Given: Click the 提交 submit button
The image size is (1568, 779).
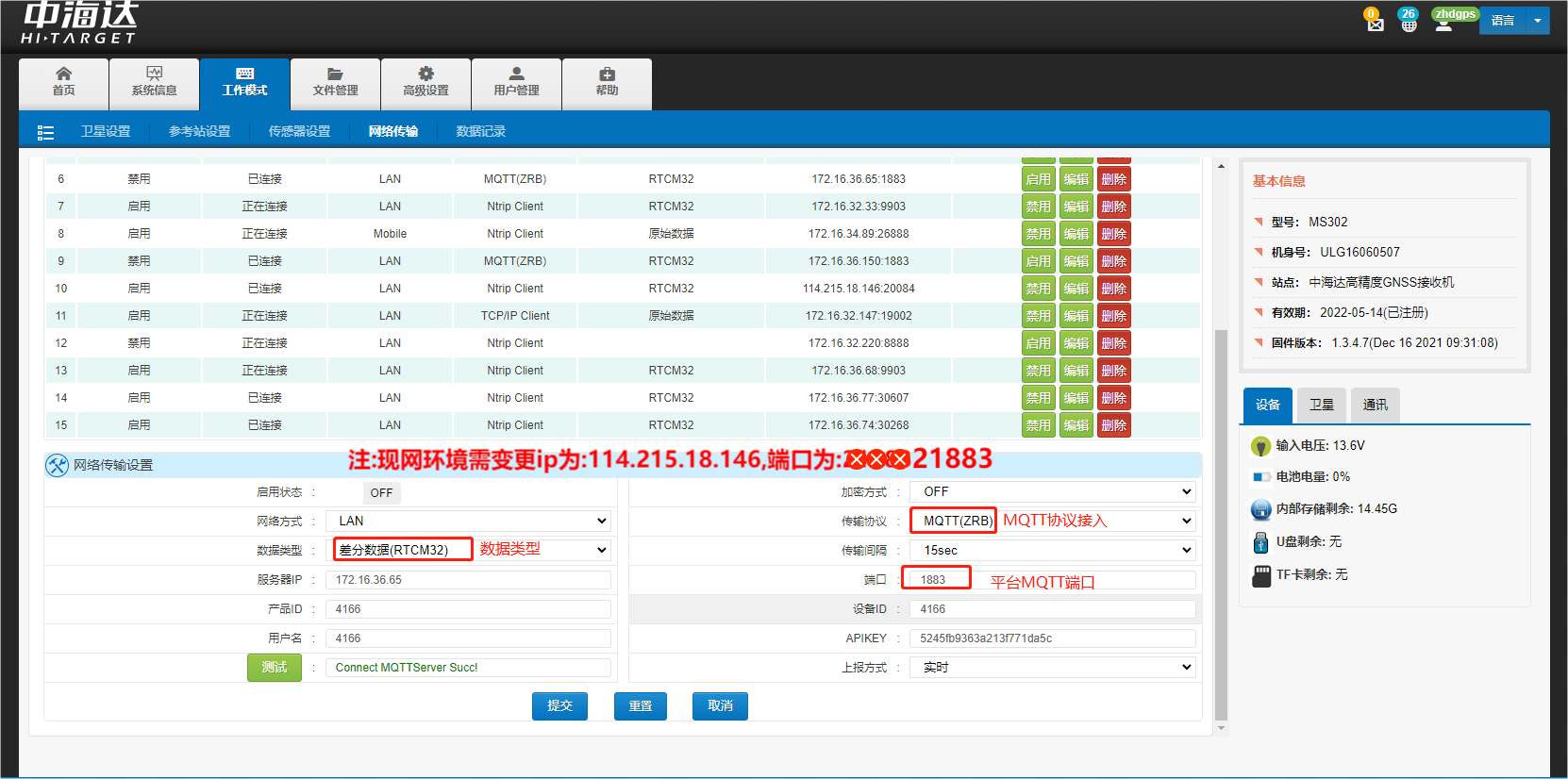Looking at the screenshot, I should 559,706.
